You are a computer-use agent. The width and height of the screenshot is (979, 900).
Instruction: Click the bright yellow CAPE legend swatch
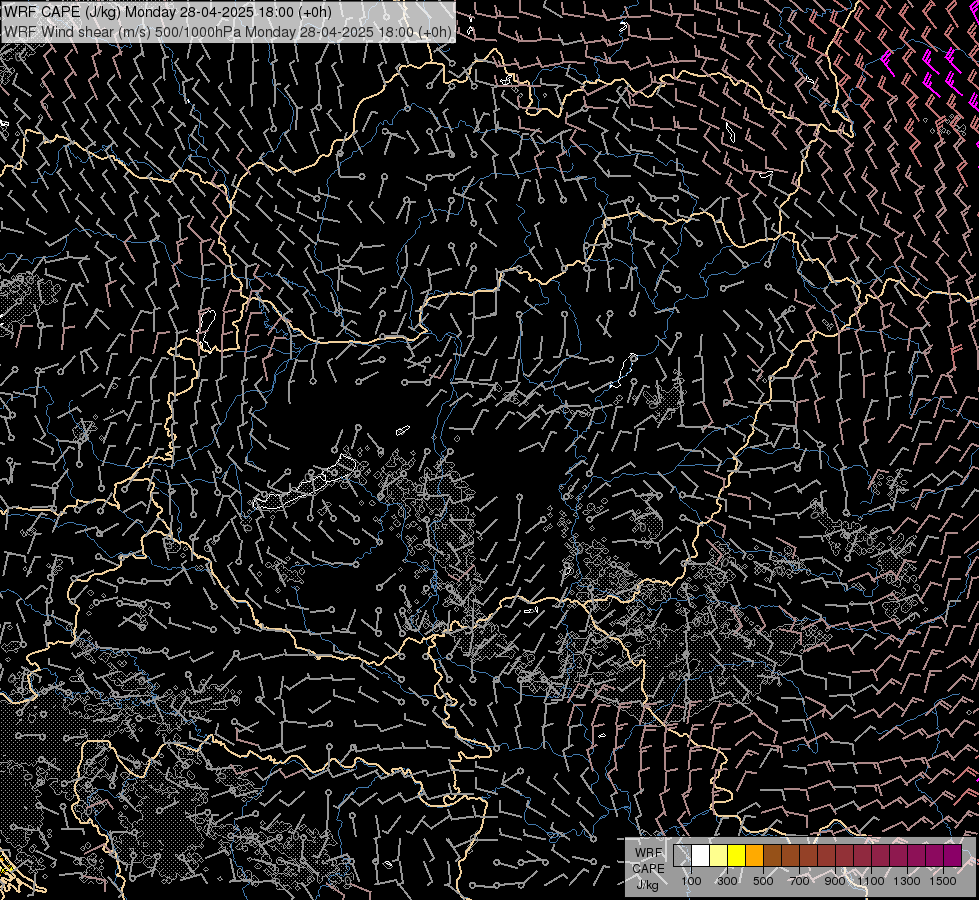tap(737, 856)
